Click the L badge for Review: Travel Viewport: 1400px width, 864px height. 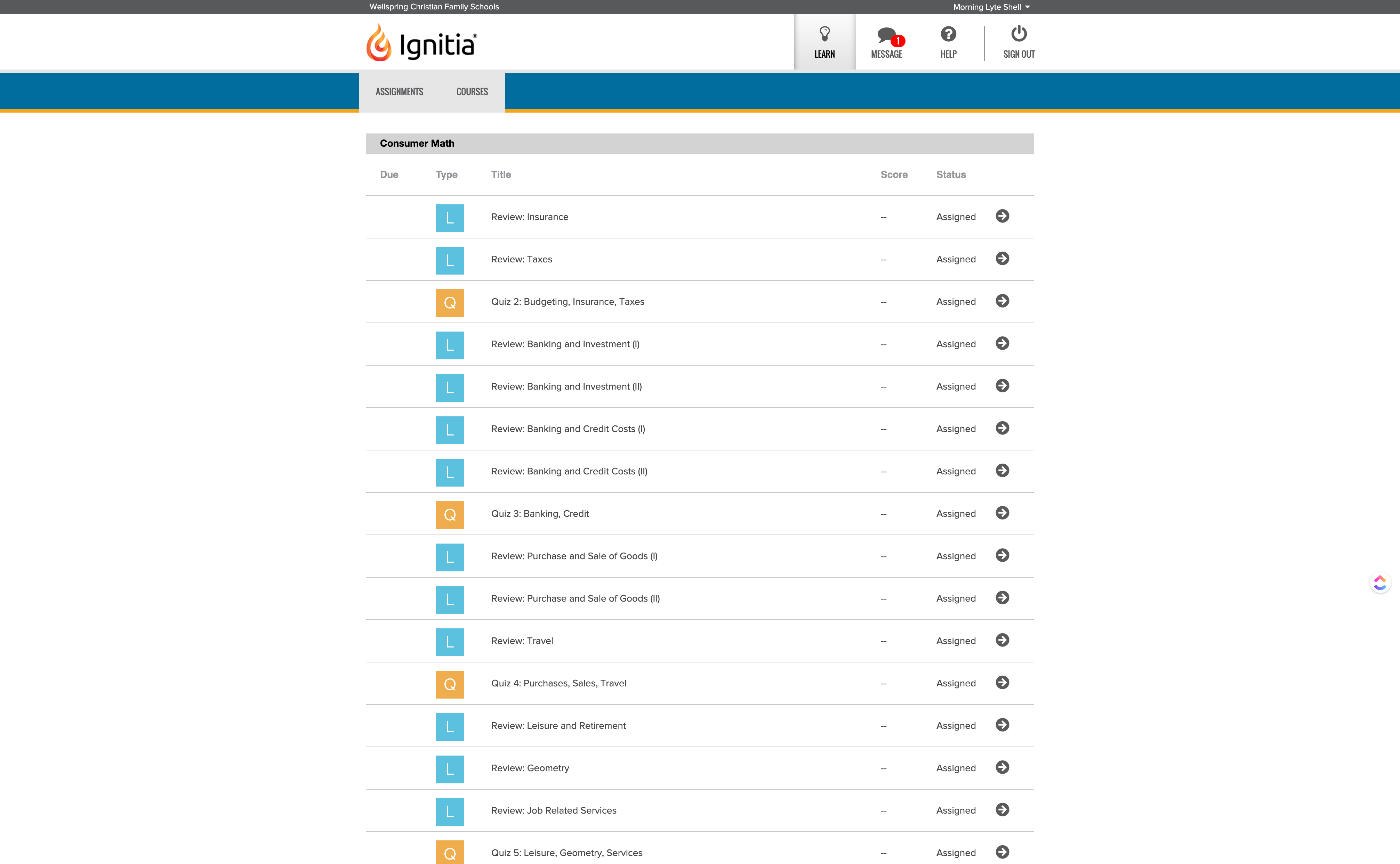pyautogui.click(x=449, y=642)
